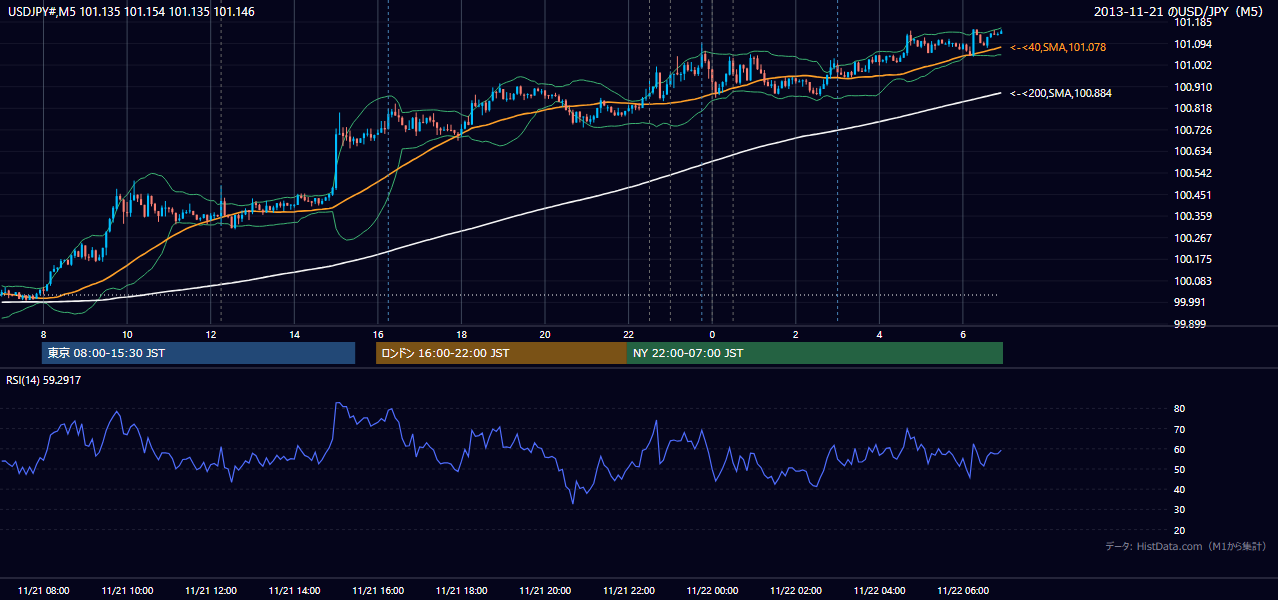Screen dimensions: 1278x600
Task: Click price axis value 100.910
Action: (x=1194, y=87)
